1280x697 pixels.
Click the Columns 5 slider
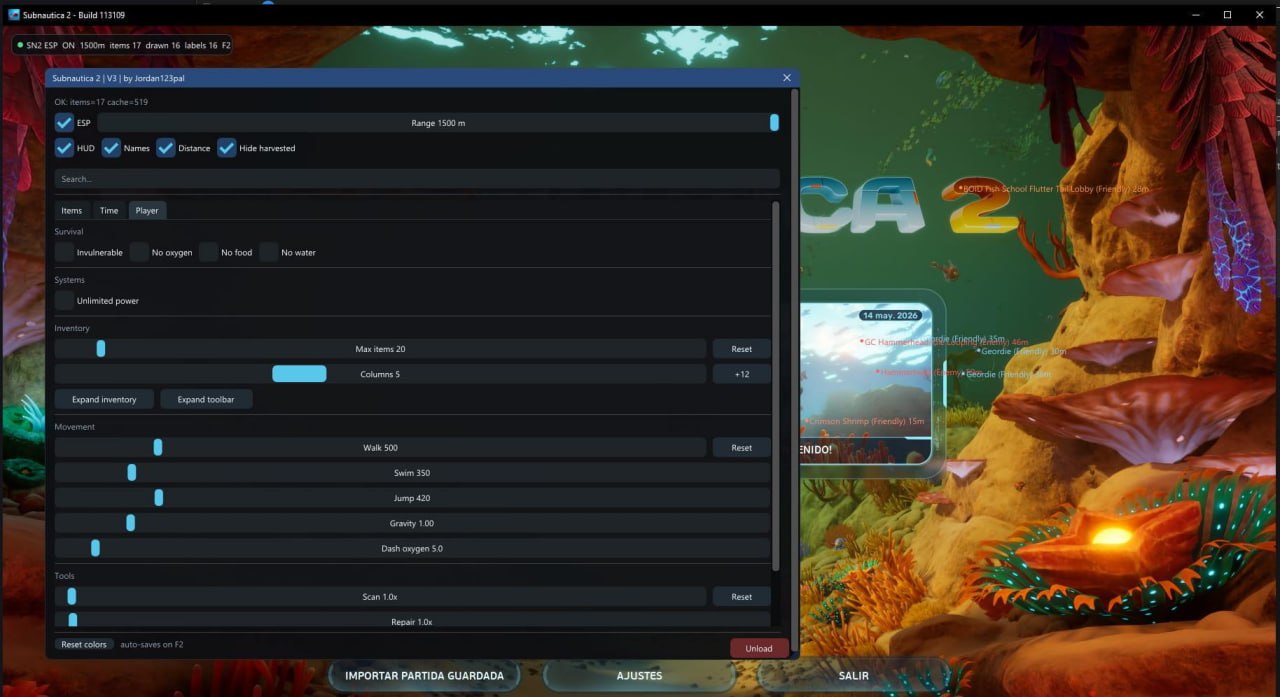380,374
